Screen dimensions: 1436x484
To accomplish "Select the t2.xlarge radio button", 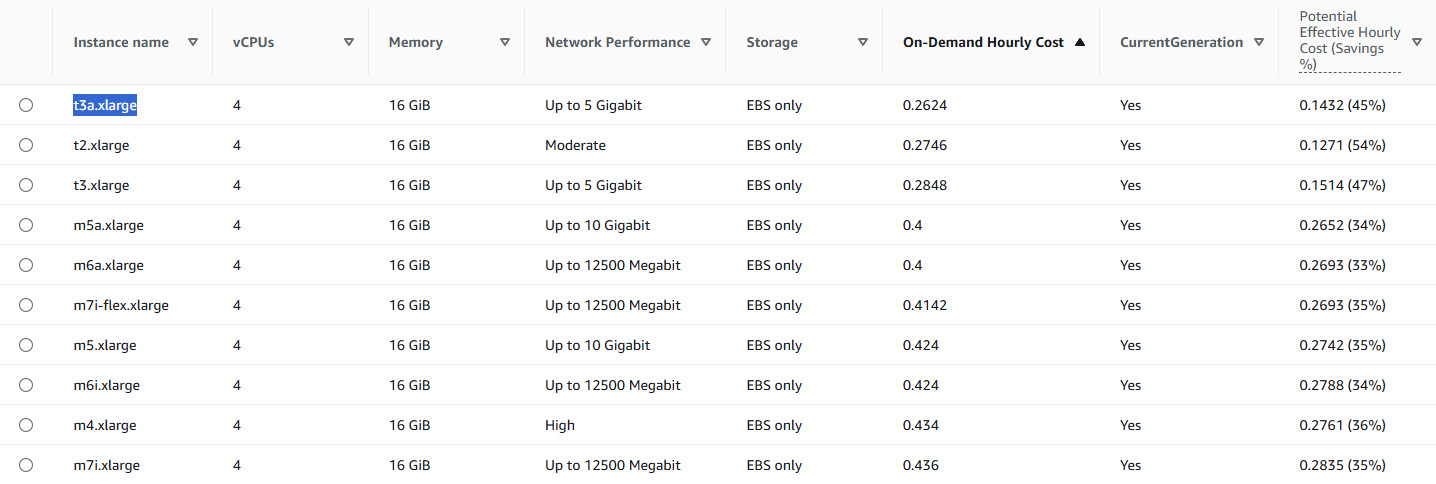I will pos(26,145).
